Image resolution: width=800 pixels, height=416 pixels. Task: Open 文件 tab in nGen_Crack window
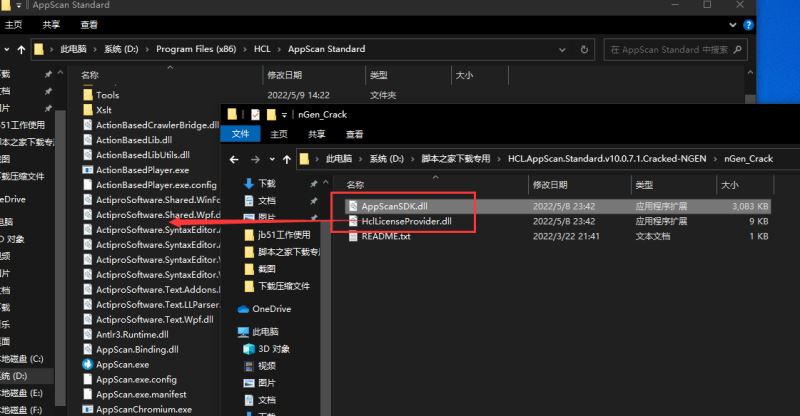point(240,134)
